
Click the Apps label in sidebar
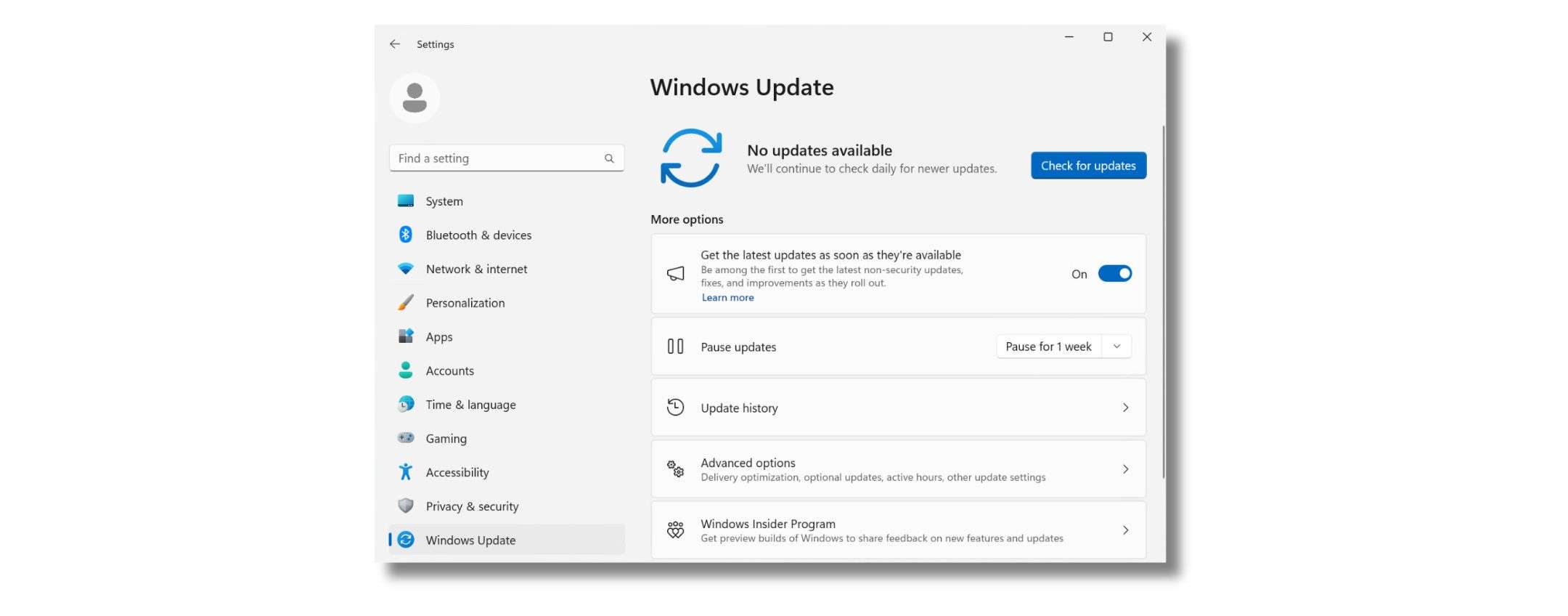pos(439,337)
